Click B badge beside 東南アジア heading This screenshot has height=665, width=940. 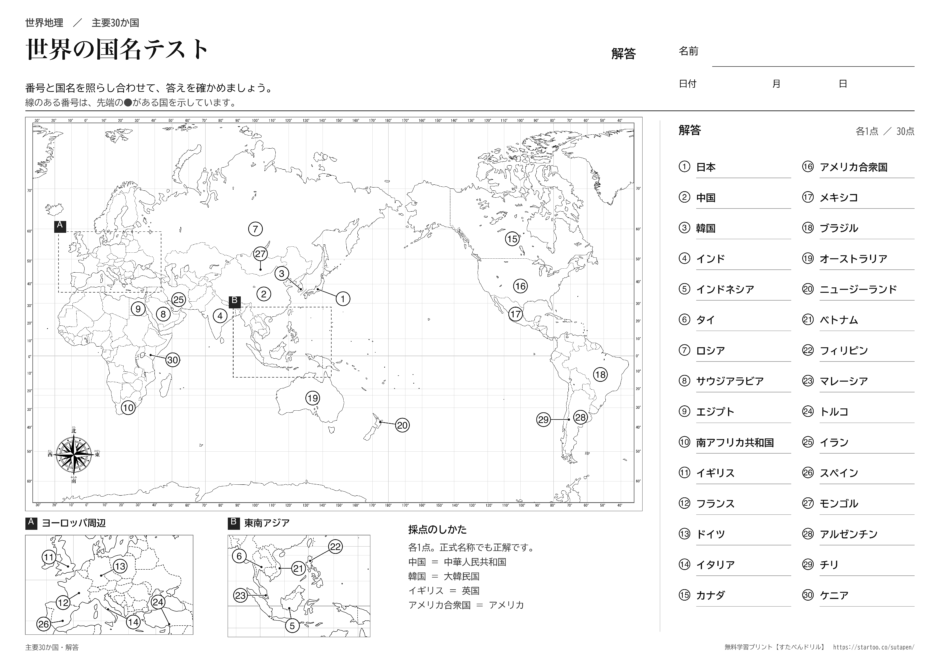(x=234, y=523)
